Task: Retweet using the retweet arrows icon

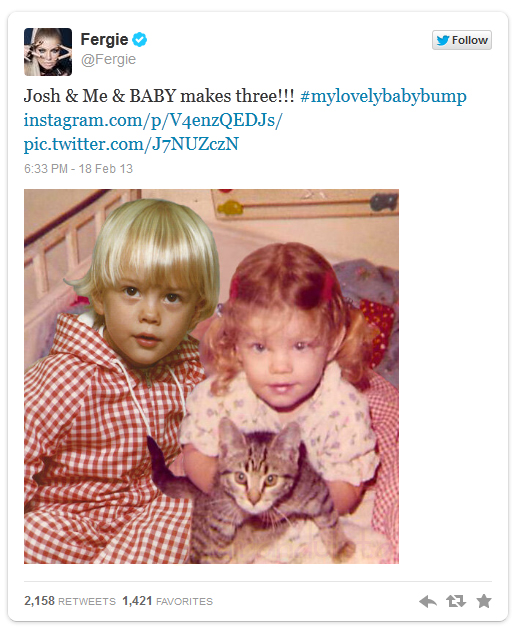Action: [456, 602]
